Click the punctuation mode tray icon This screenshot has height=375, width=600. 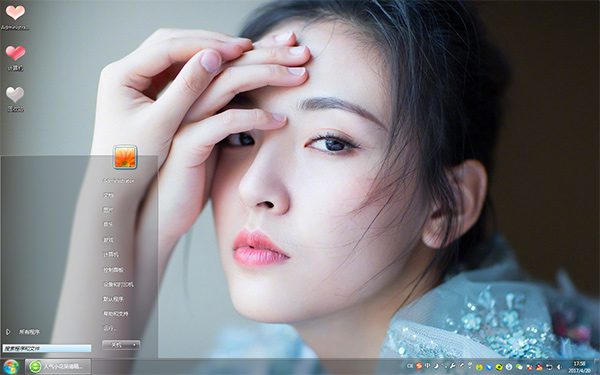445,366
